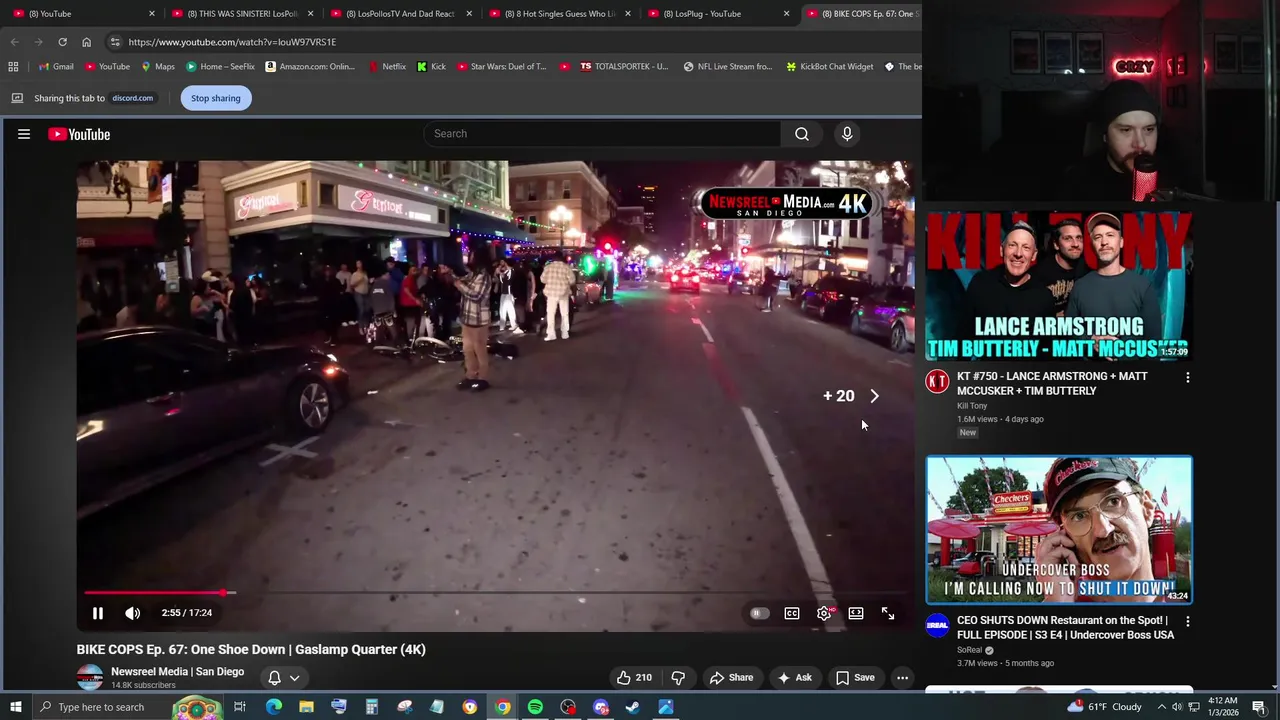The width and height of the screenshot is (1280, 720).
Task: Open Spotify from the taskbar
Action: point(535,707)
